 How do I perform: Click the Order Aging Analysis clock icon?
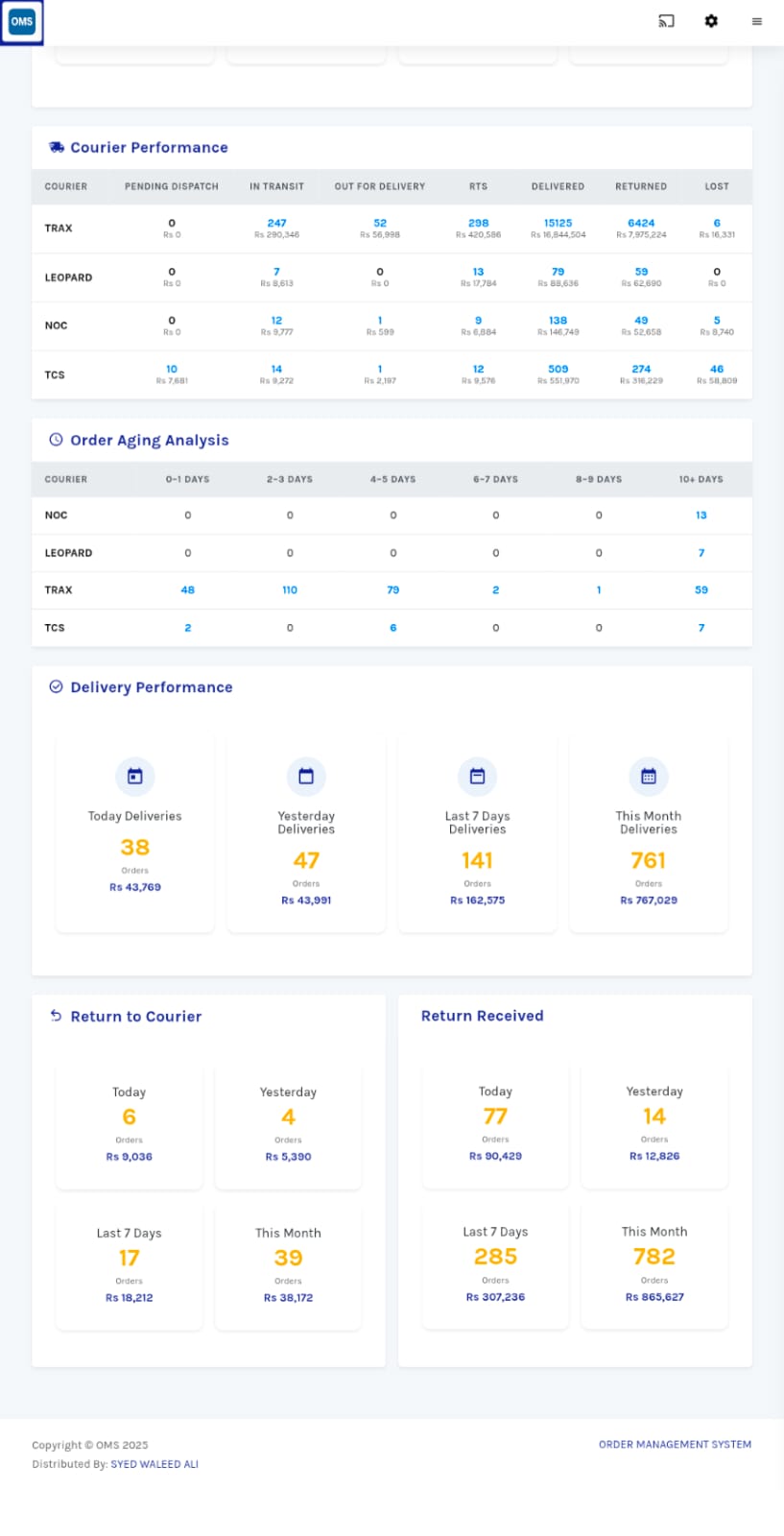click(x=56, y=440)
